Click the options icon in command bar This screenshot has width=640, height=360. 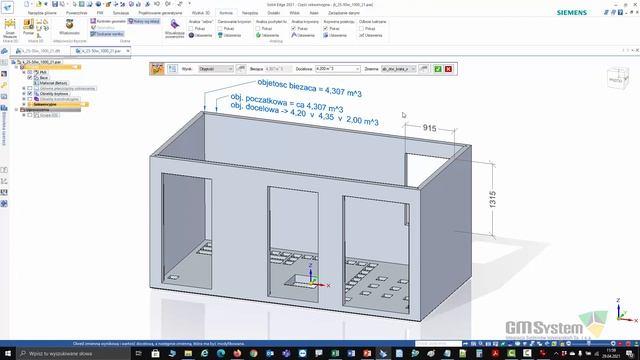(x=172, y=69)
